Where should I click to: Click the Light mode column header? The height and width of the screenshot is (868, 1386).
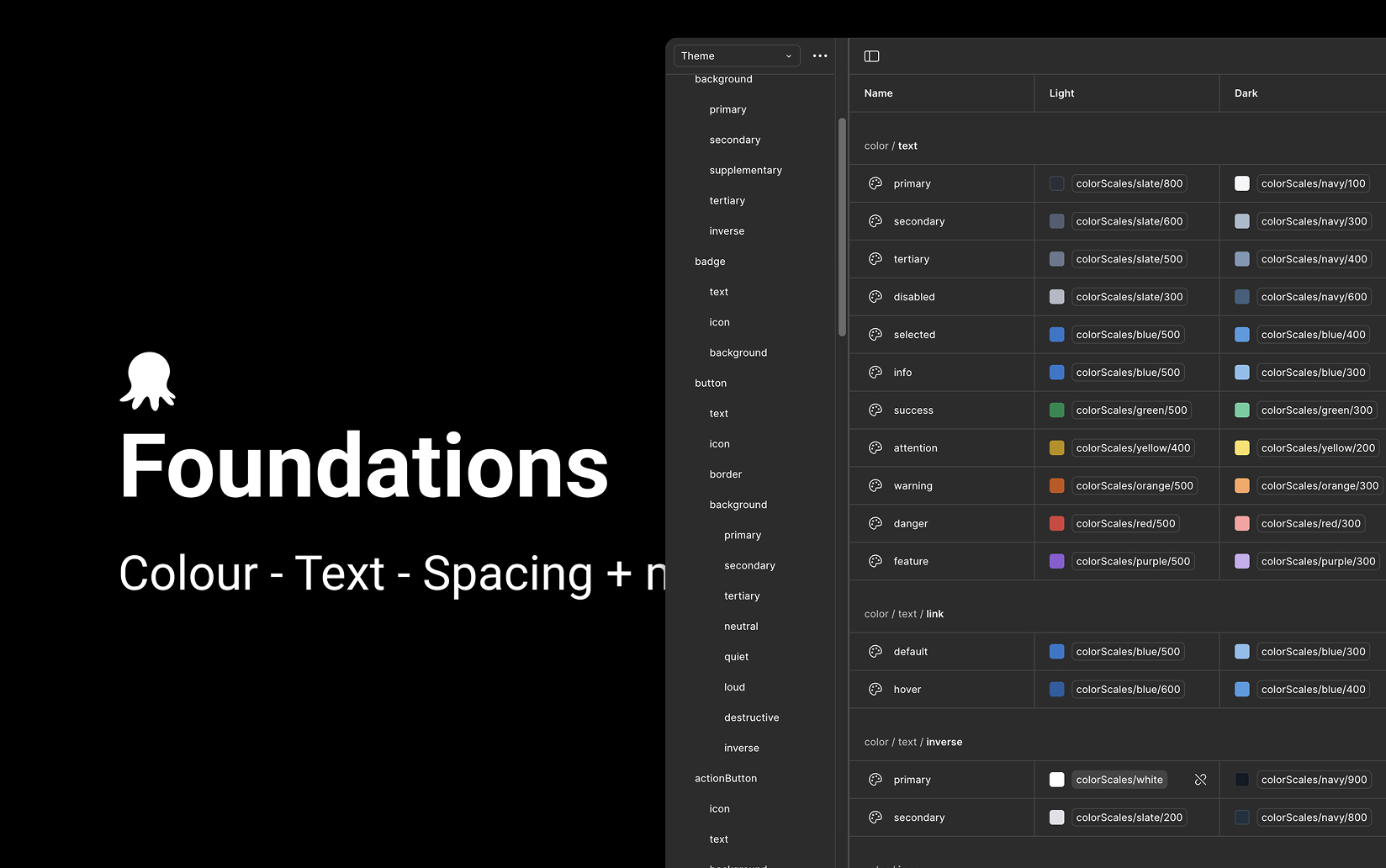click(1062, 93)
